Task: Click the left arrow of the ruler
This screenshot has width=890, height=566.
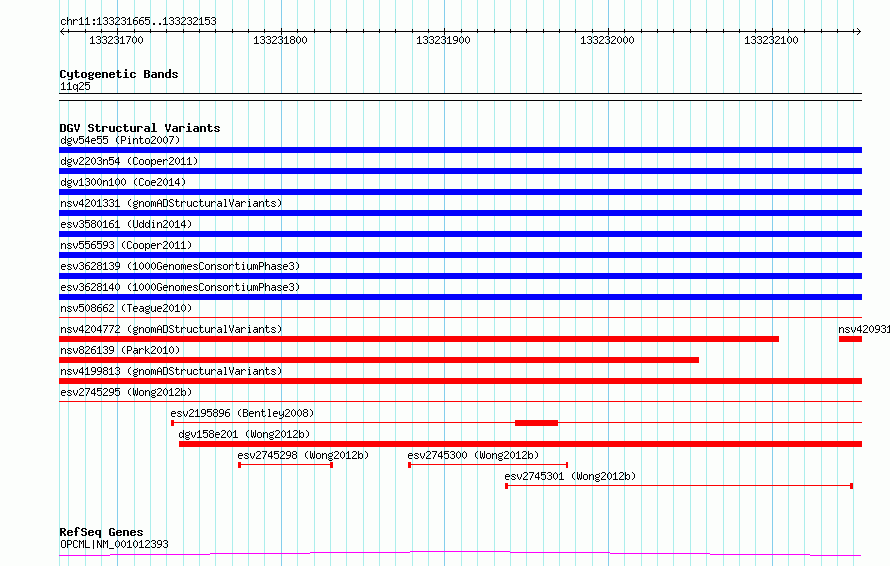Action: pyautogui.click(x=63, y=31)
